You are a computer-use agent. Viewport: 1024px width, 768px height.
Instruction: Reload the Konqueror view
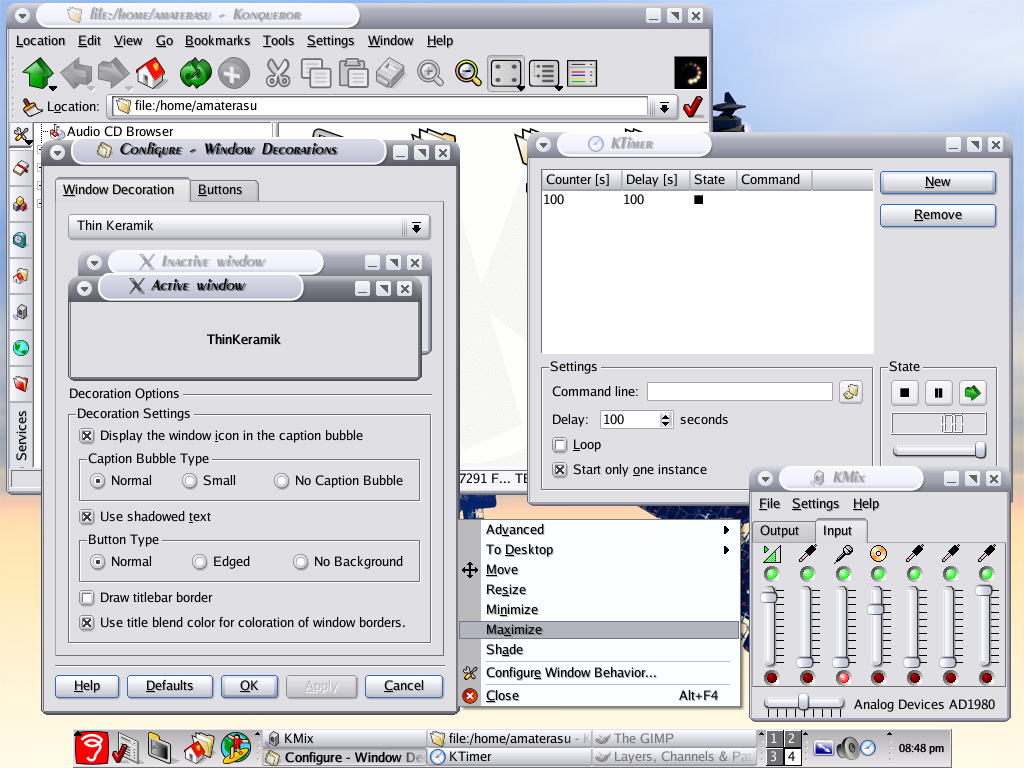(195, 72)
